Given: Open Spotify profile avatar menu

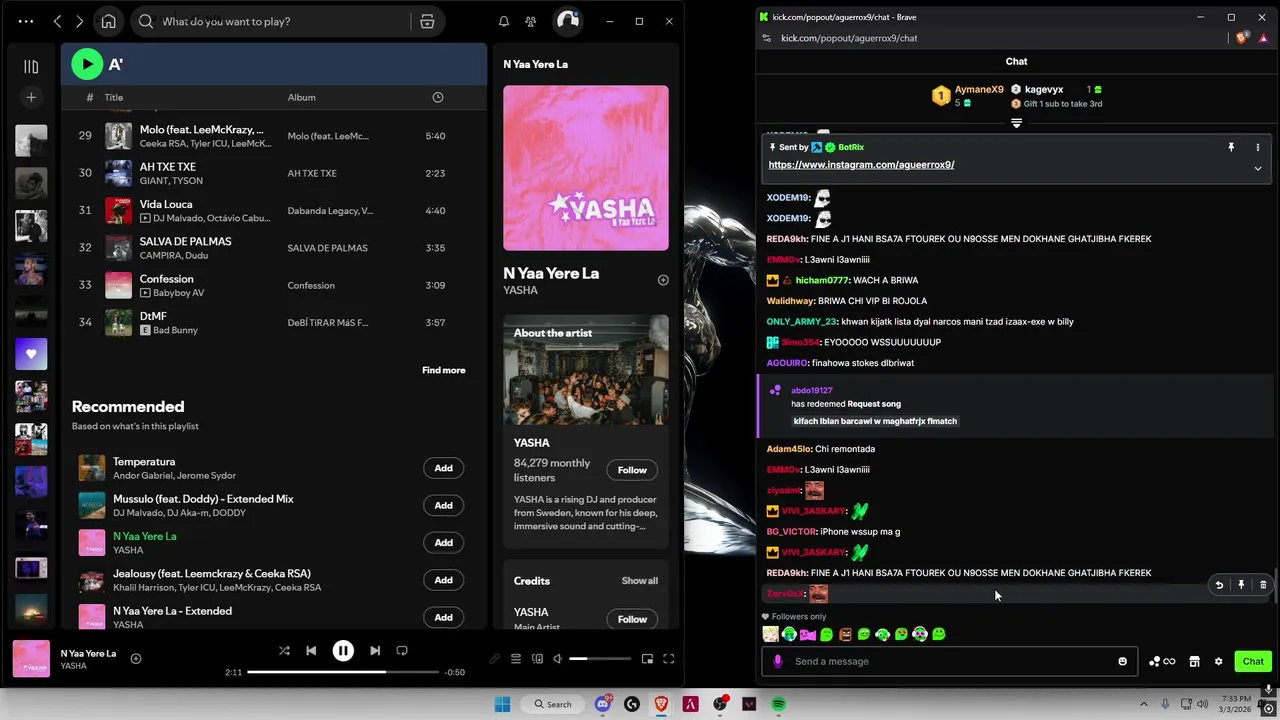Looking at the screenshot, I should 568,21.
